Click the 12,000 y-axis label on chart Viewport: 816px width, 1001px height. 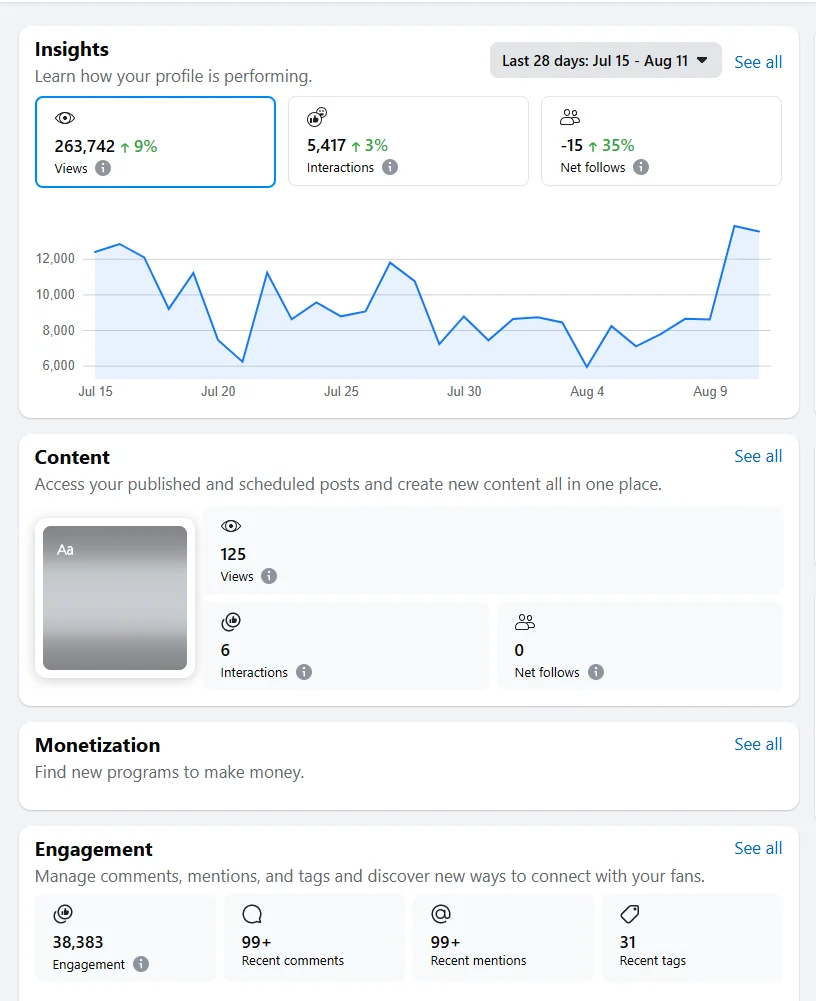(56, 259)
